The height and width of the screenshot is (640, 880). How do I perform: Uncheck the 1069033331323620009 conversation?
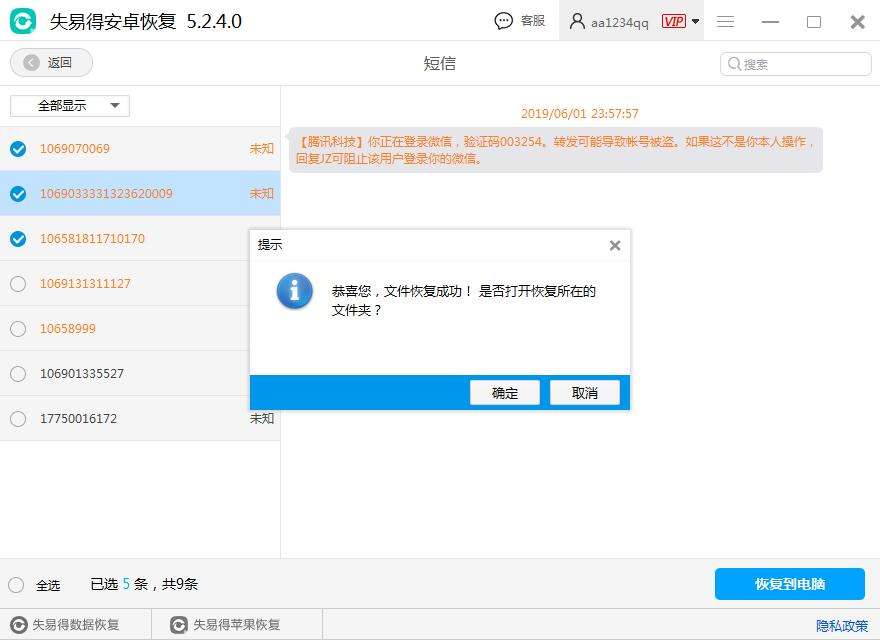18,194
